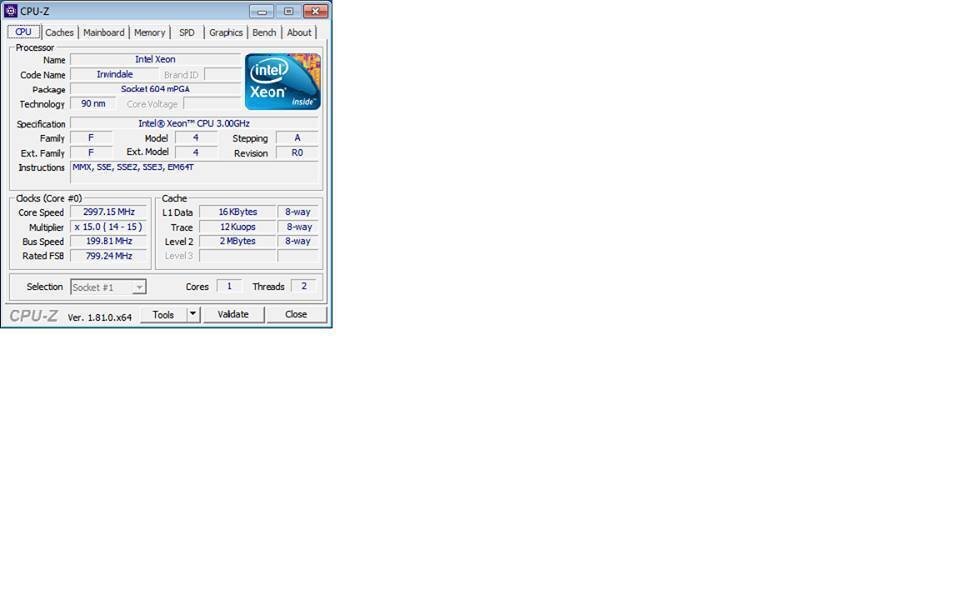The height and width of the screenshot is (600, 960).
Task: Select the CPU tab
Action: click(x=23, y=32)
